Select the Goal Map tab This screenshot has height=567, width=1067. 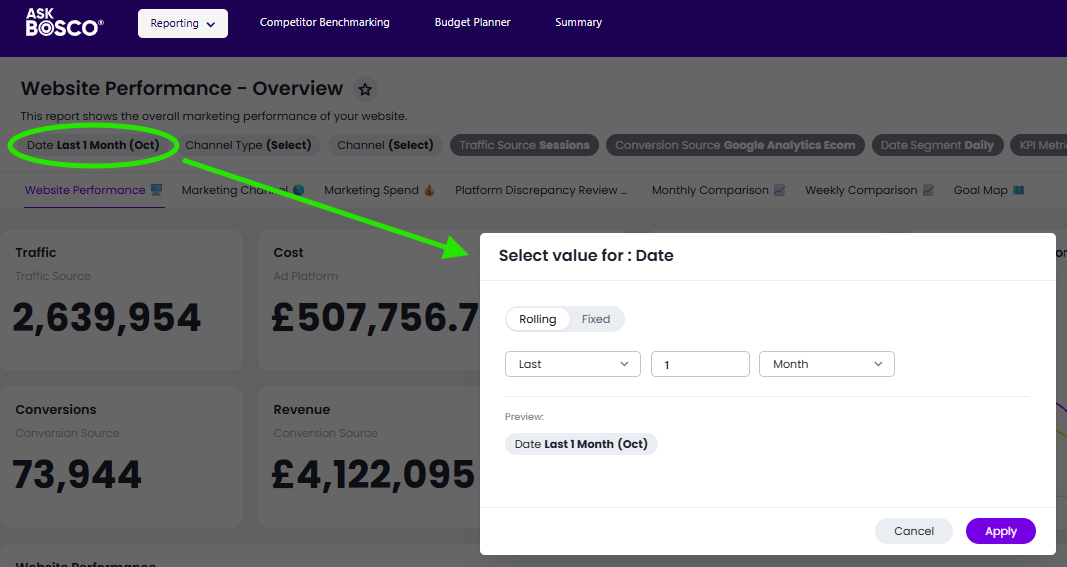pos(988,190)
